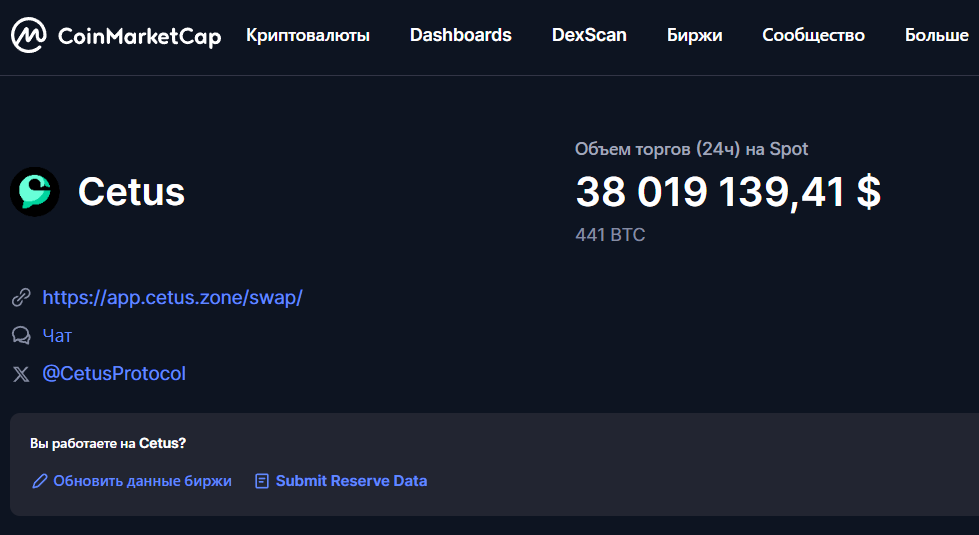The width and height of the screenshot is (979, 535).
Task: Open the Dashboards menu item
Action: coord(460,36)
